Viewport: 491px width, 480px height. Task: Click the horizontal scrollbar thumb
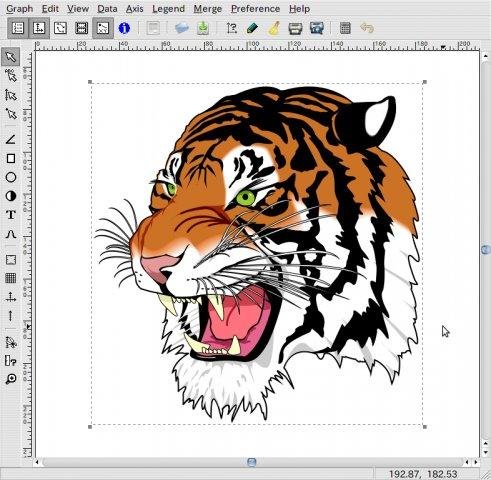[x=252, y=462]
